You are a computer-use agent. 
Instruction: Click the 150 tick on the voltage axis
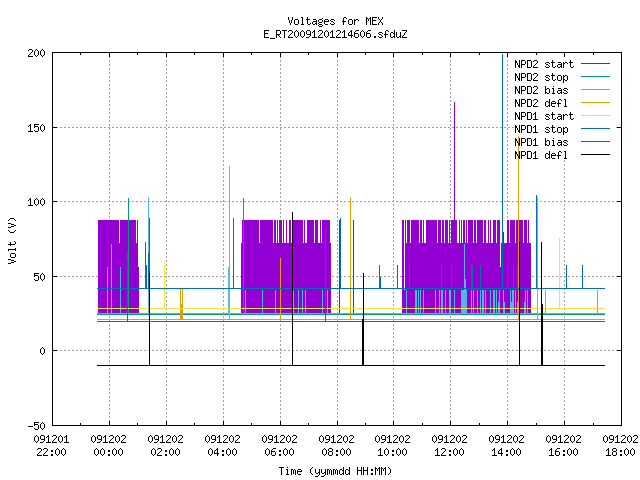[x=36, y=128]
